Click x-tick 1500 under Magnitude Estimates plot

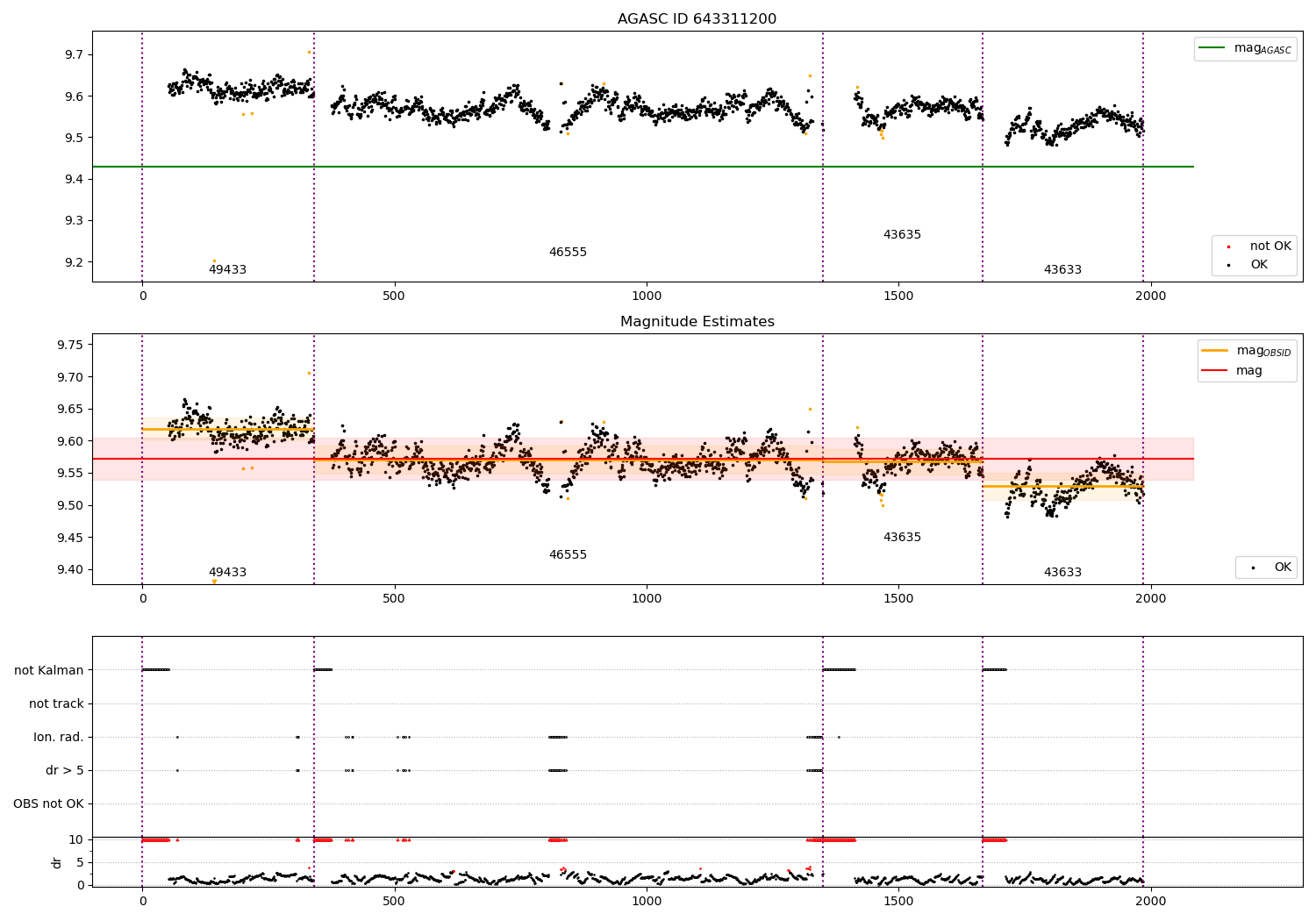coord(898,599)
